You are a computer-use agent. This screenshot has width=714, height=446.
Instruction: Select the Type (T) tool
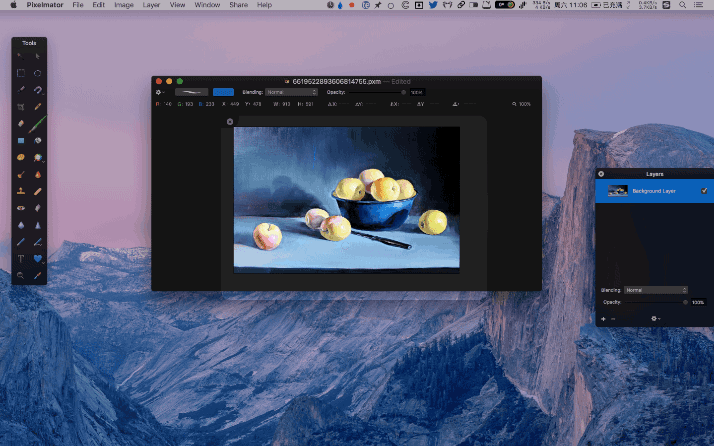pyautogui.click(x=21, y=259)
